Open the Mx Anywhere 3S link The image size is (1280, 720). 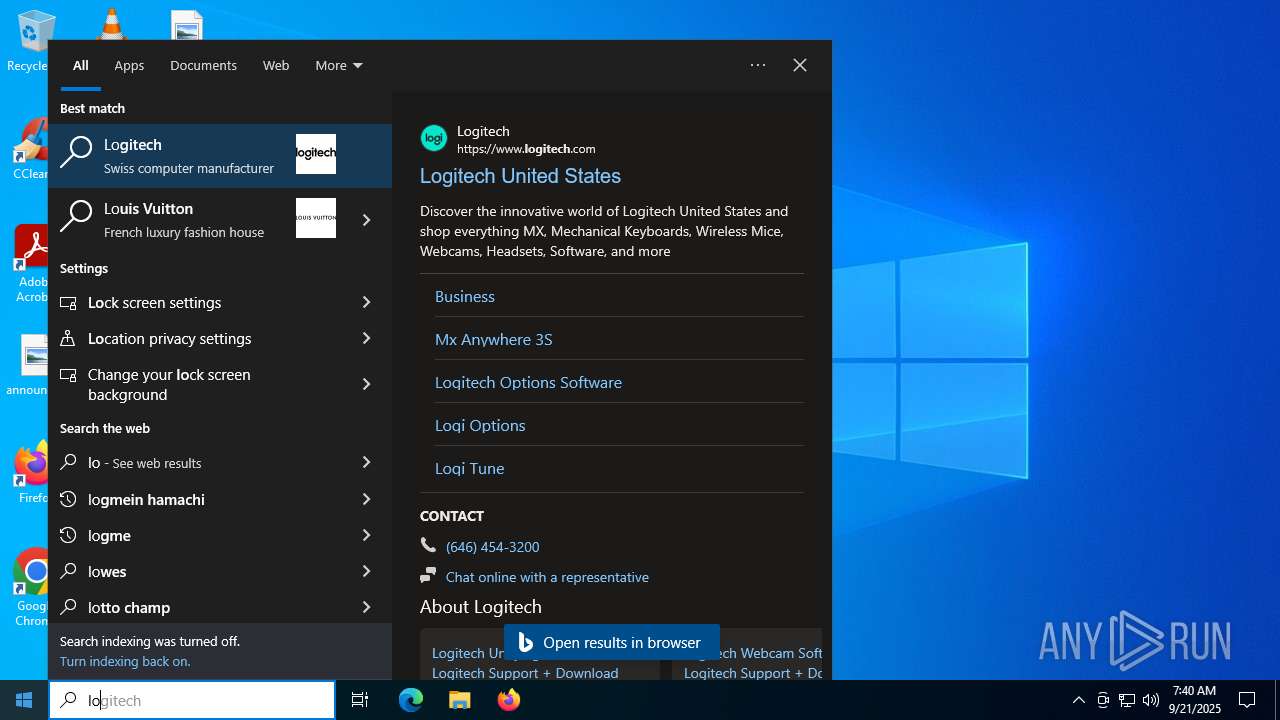(494, 339)
